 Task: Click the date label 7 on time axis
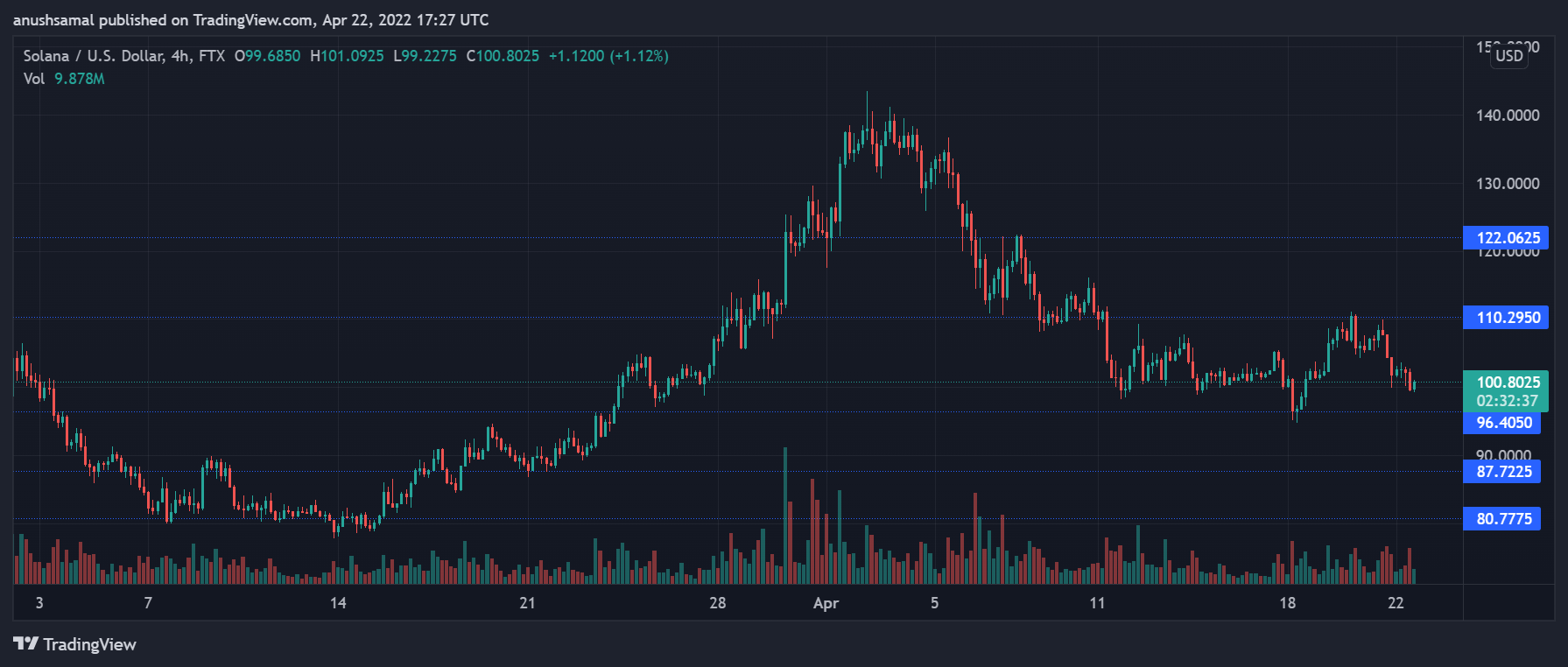(x=148, y=603)
